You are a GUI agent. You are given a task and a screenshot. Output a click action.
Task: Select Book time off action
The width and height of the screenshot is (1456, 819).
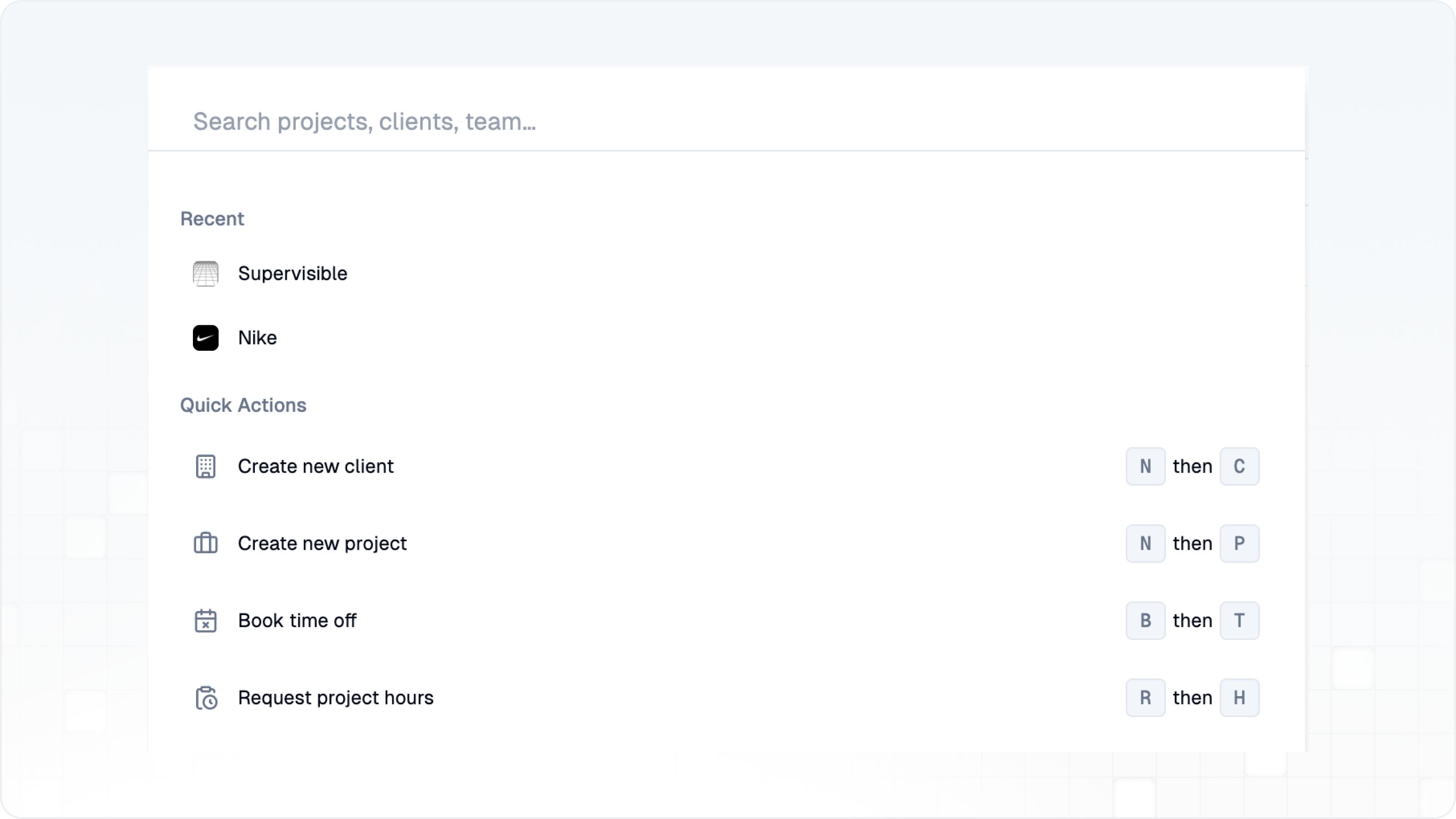pyautogui.click(x=297, y=621)
